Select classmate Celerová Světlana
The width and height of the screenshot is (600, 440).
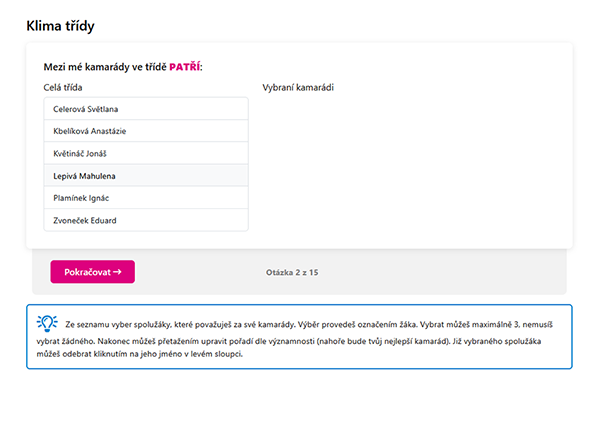[146, 109]
